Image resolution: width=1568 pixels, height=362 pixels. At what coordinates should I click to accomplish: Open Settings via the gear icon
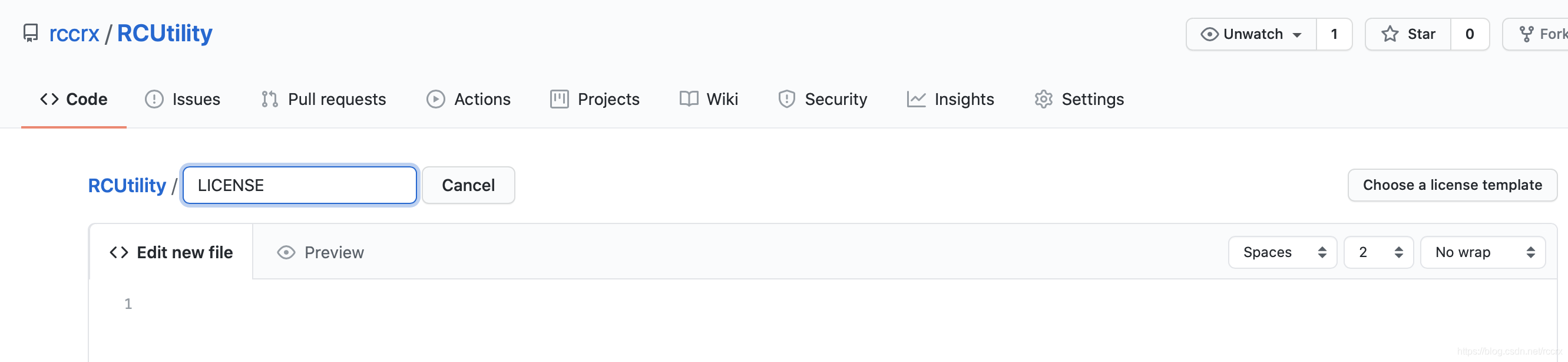point(1043,98)
